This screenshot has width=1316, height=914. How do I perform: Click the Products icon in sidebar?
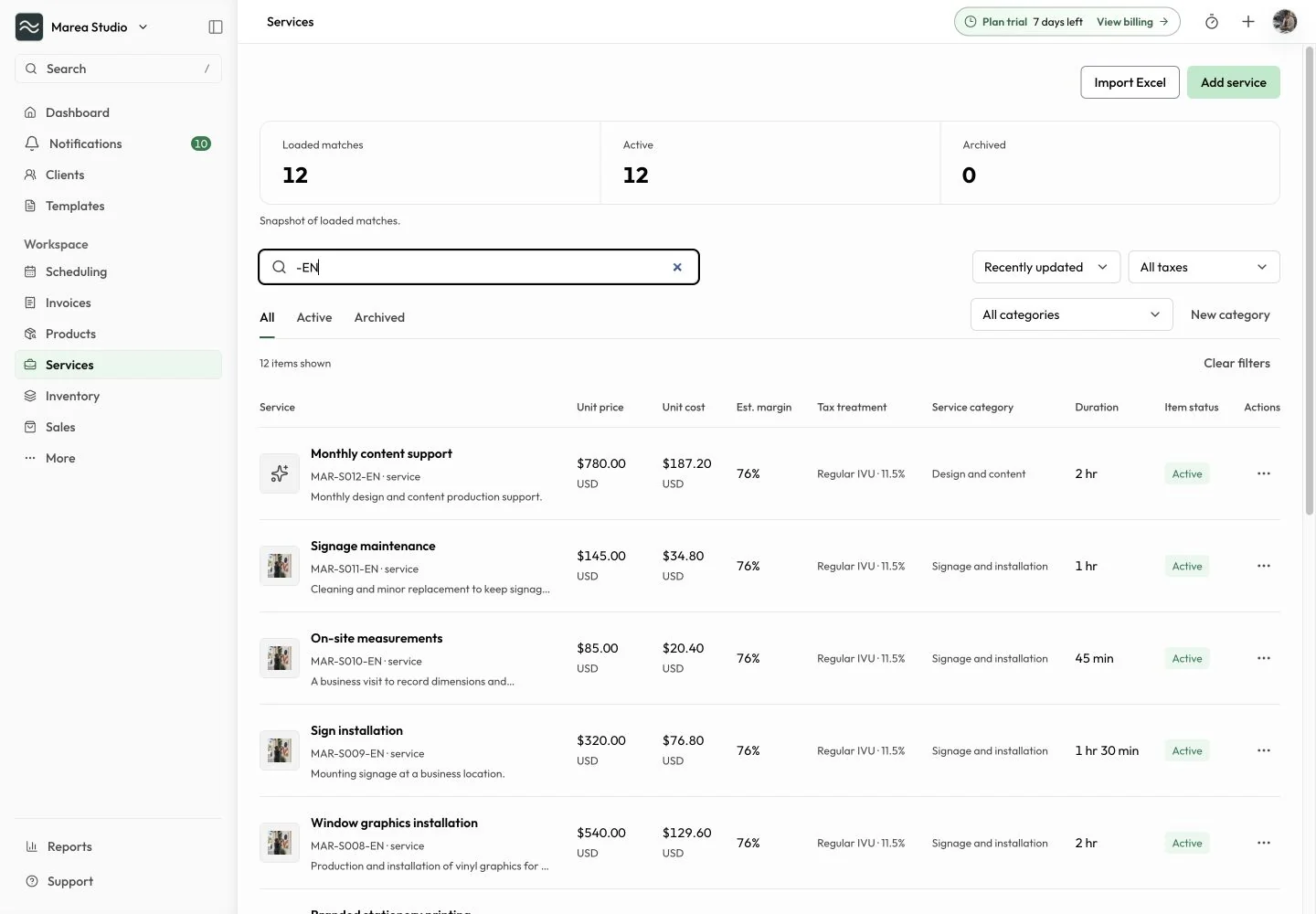click(30, 334)
